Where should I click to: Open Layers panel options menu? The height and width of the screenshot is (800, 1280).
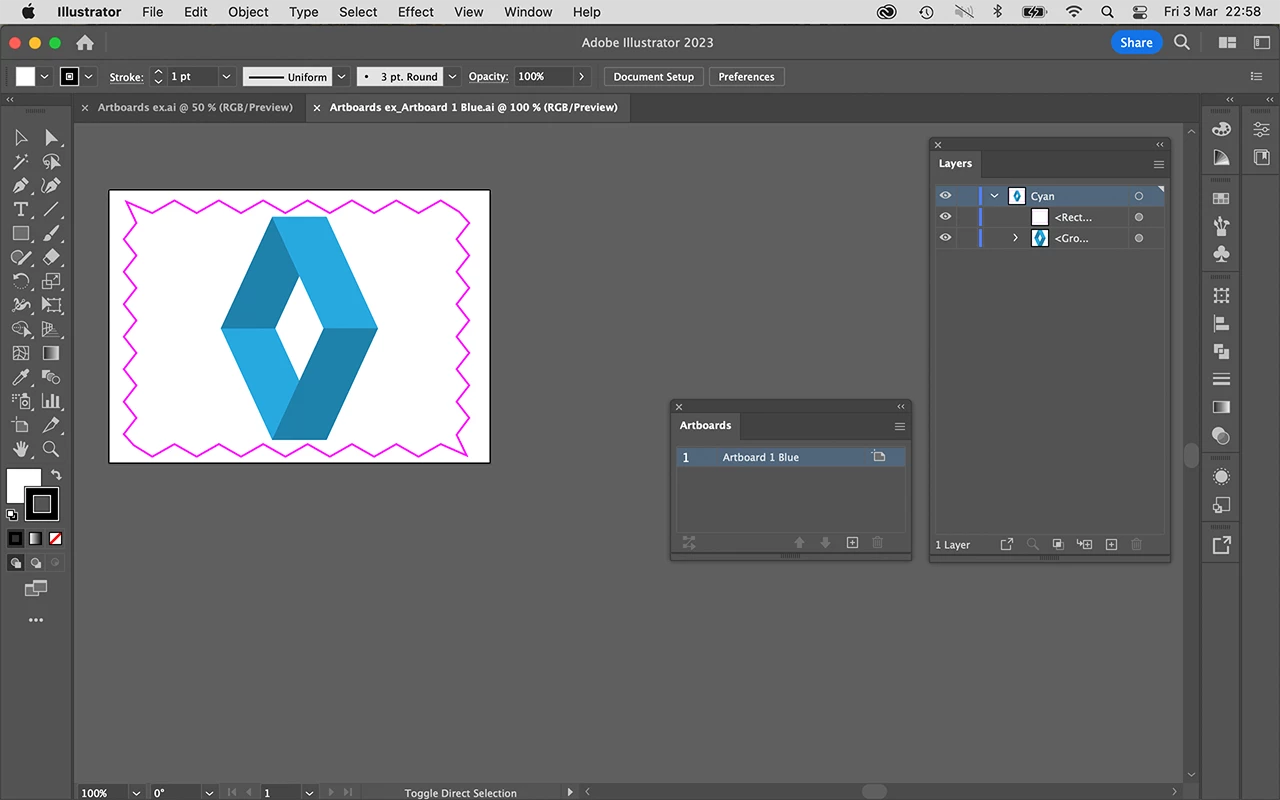click(x=1159, y=164)
